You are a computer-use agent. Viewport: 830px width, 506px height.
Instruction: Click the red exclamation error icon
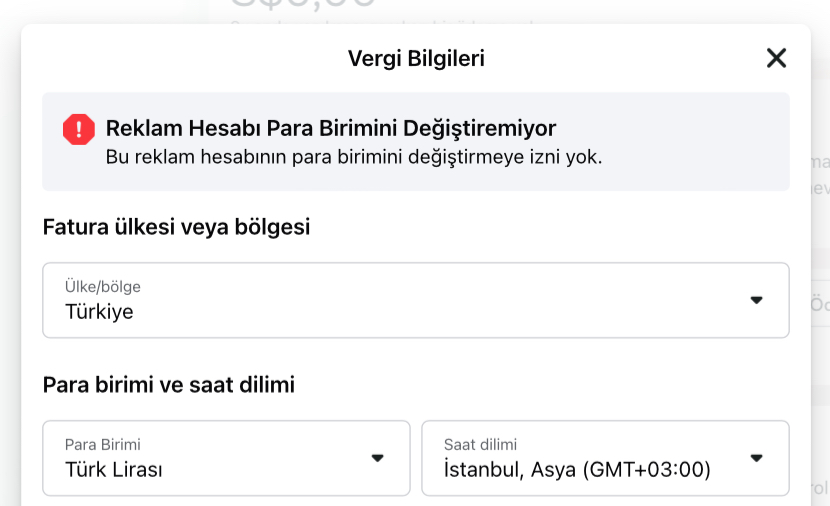coord(79,129)
